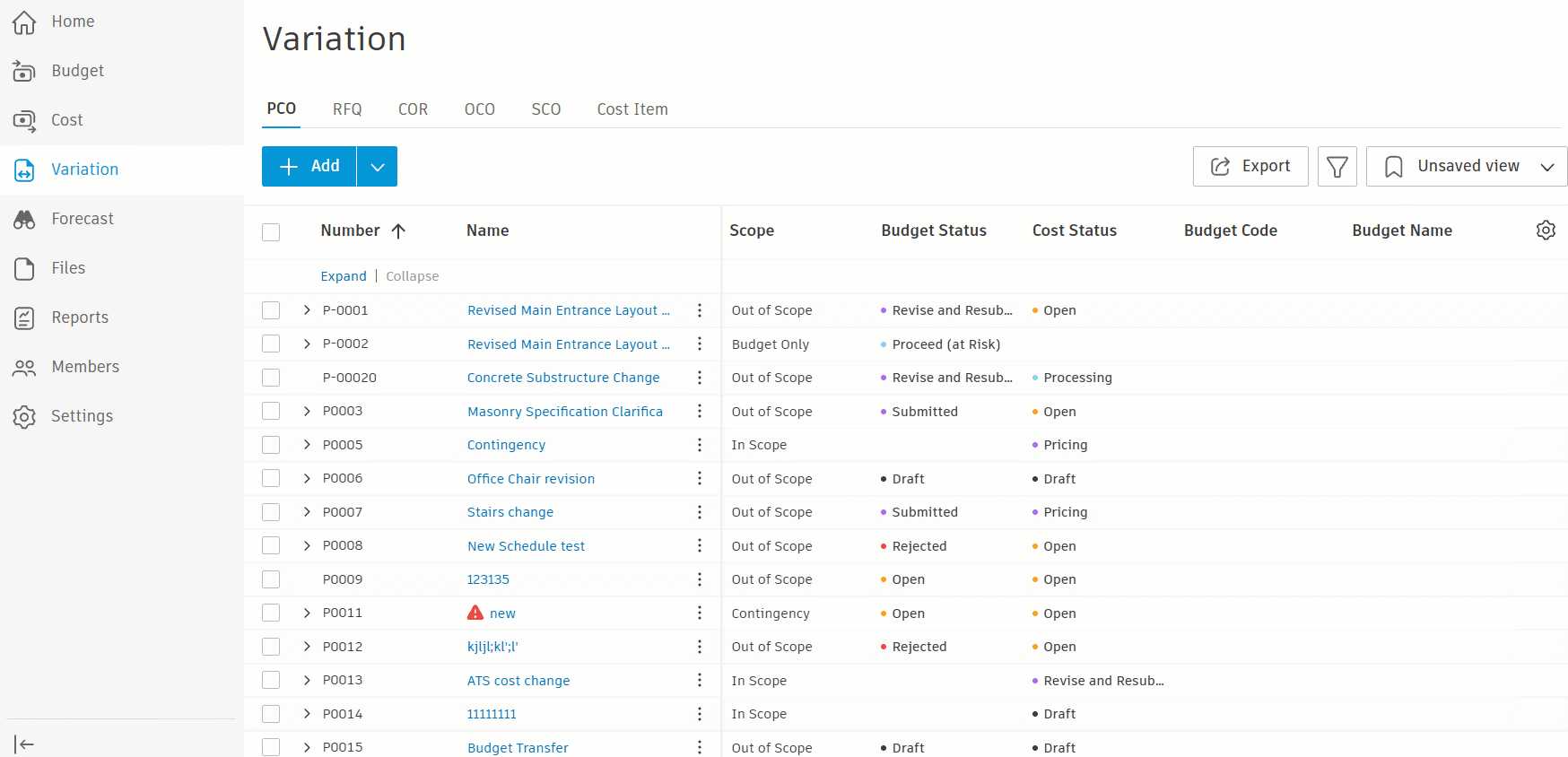1568x757 pixels.
Task: Sort by Number ascending arrow
Action: [x=398, y=231]
